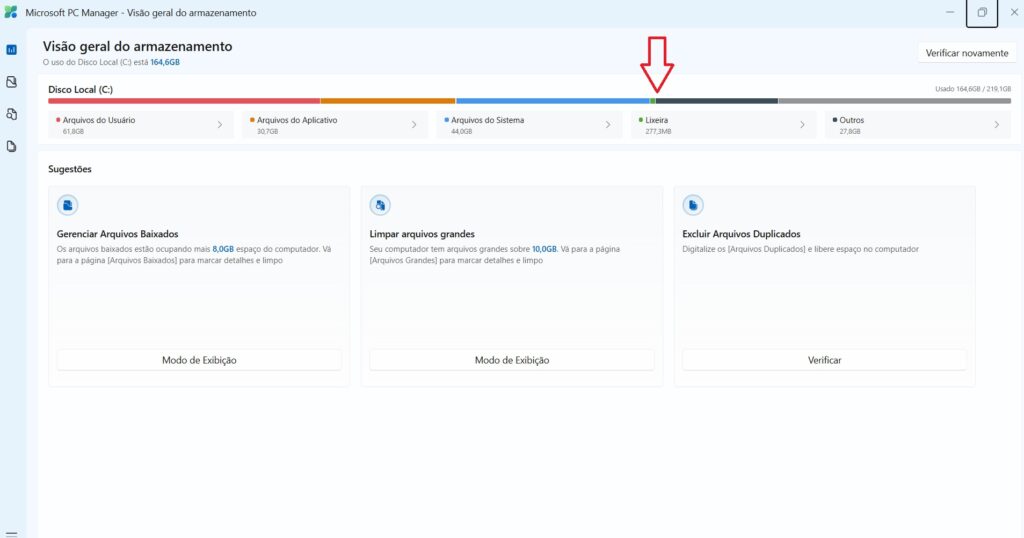Click Modo de Exibição under Limpar arquivos grandes
The height and width of the screenshot is (538, 1024).
pyautogui.click(x=512, y=360)
